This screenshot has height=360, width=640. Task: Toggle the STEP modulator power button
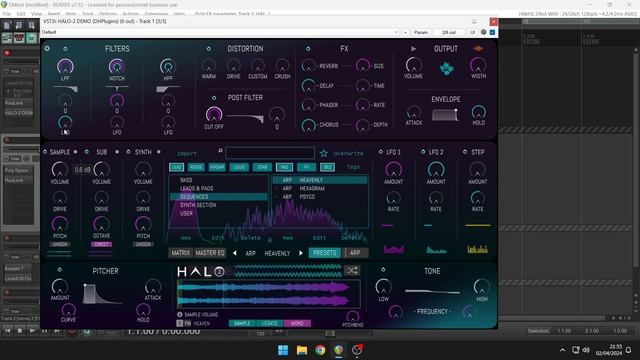pyautogui.click(x=465, y=152)
